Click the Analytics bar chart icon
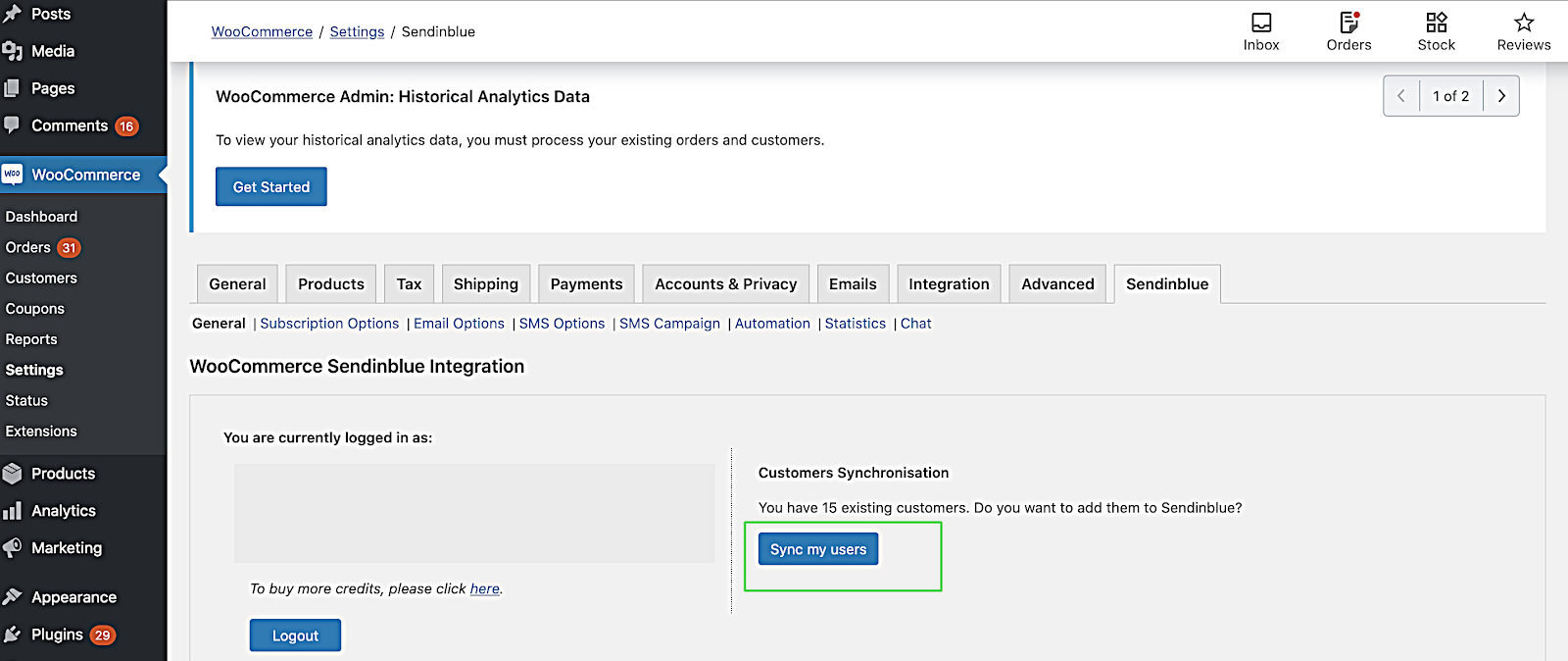1568x661 pixels. pyautogui.click(x=12, y=511)
